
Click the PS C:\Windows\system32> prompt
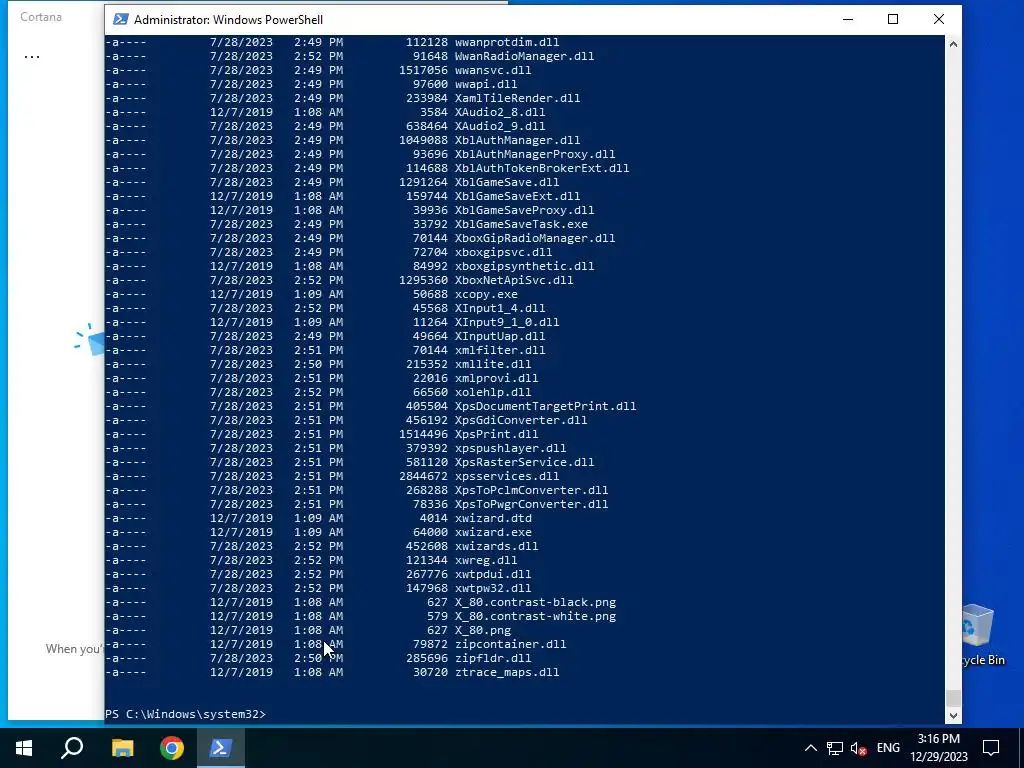pyautogui.click(x=185, y=714)
